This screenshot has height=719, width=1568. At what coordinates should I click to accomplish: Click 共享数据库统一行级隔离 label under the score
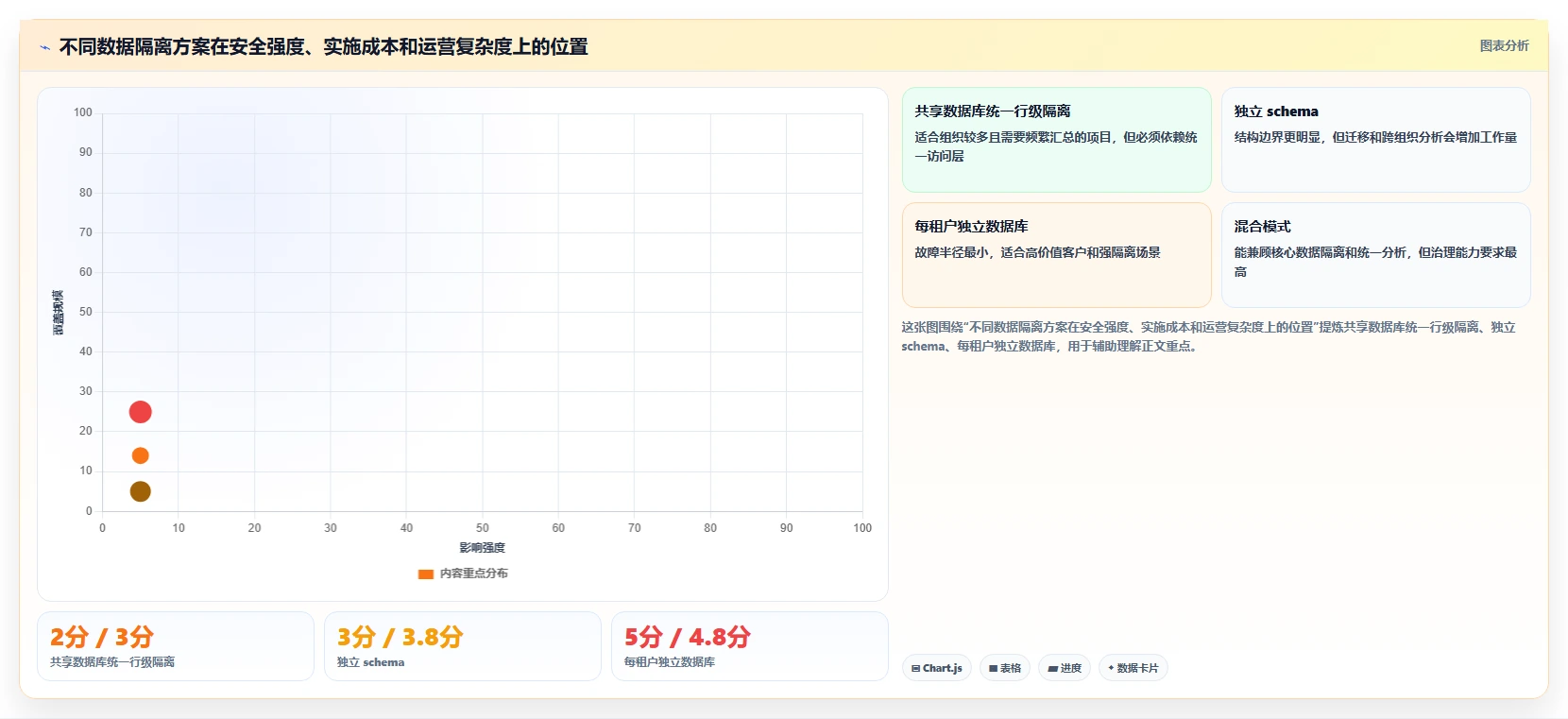(112, 662)
